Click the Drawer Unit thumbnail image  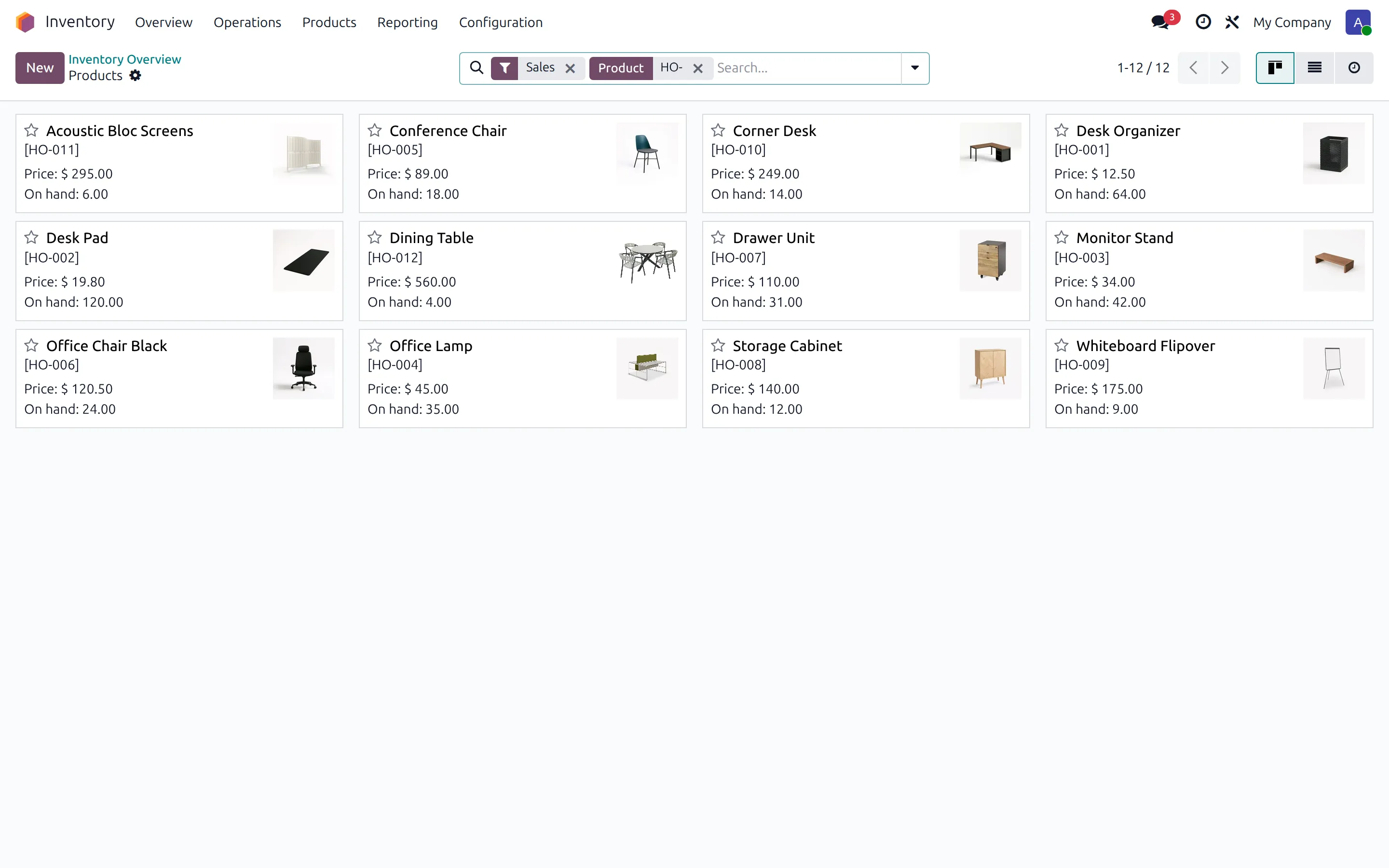990,260
